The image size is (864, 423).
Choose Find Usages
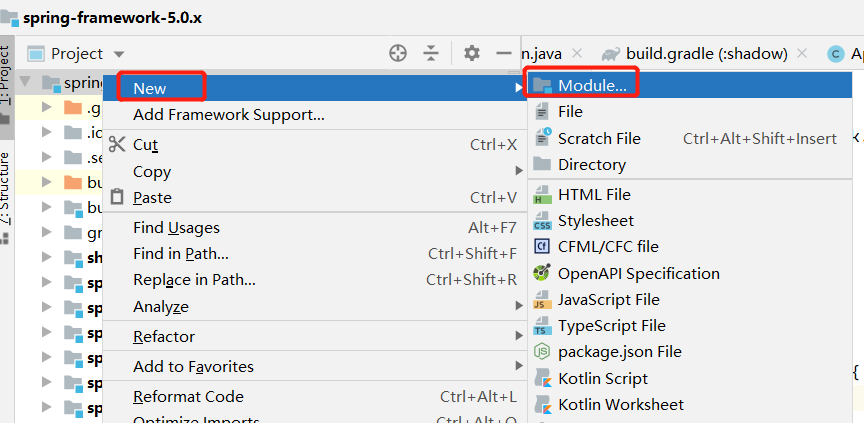coord(314,227)
